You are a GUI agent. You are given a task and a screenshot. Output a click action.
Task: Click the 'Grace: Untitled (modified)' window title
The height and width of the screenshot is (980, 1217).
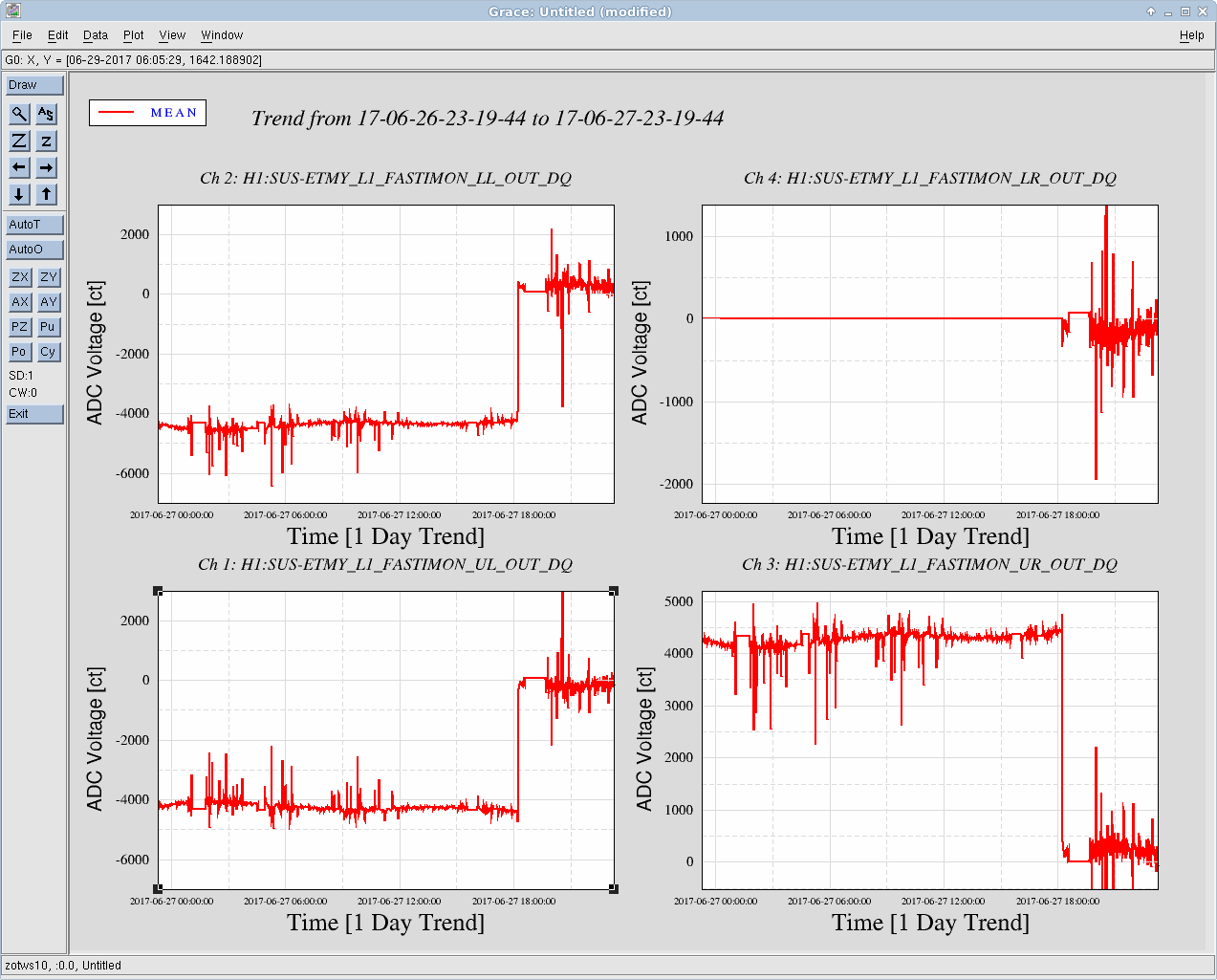[x=580, y=11]
